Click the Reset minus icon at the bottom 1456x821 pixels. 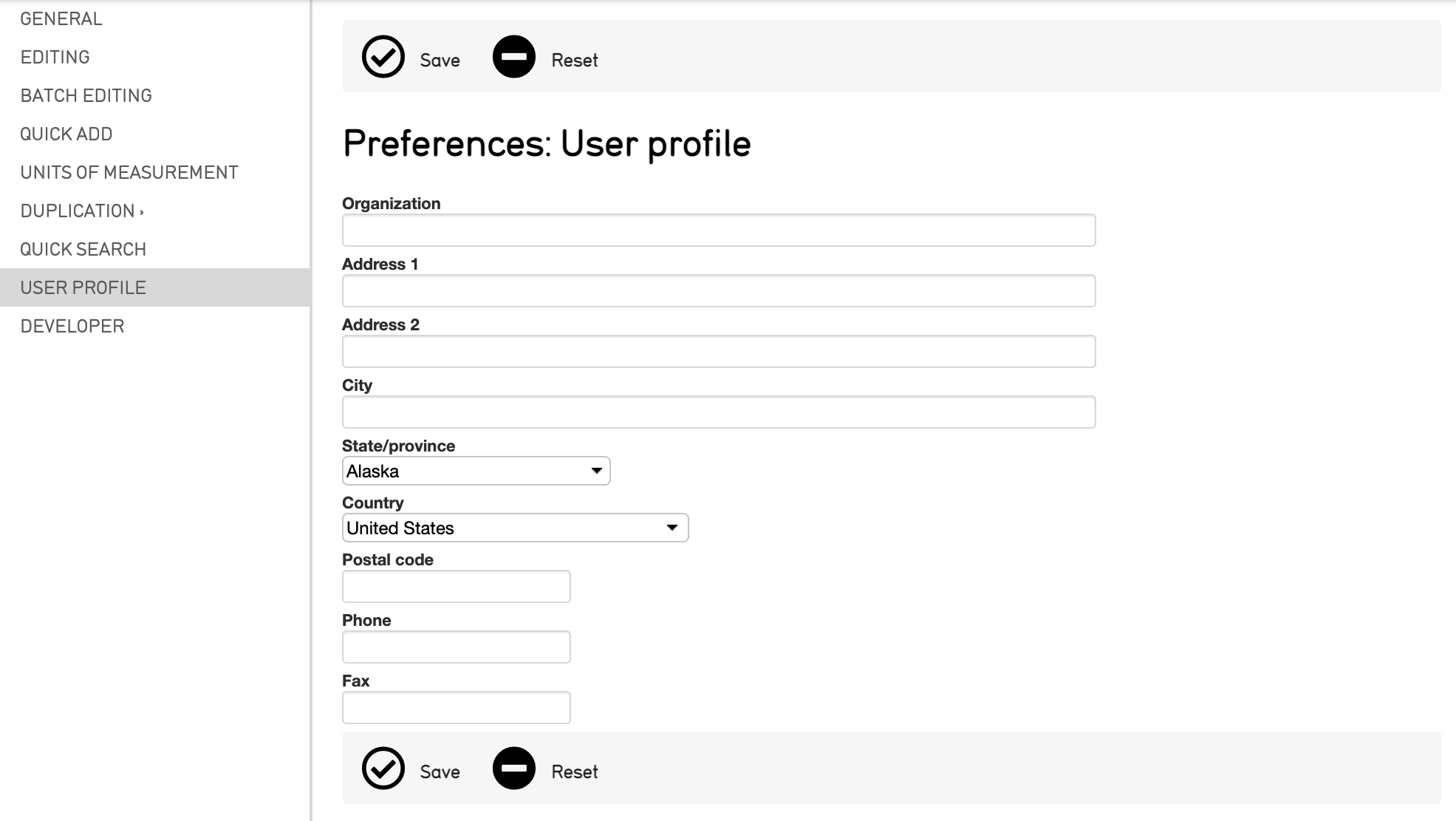pyautogui.click(x=514, y=769)
